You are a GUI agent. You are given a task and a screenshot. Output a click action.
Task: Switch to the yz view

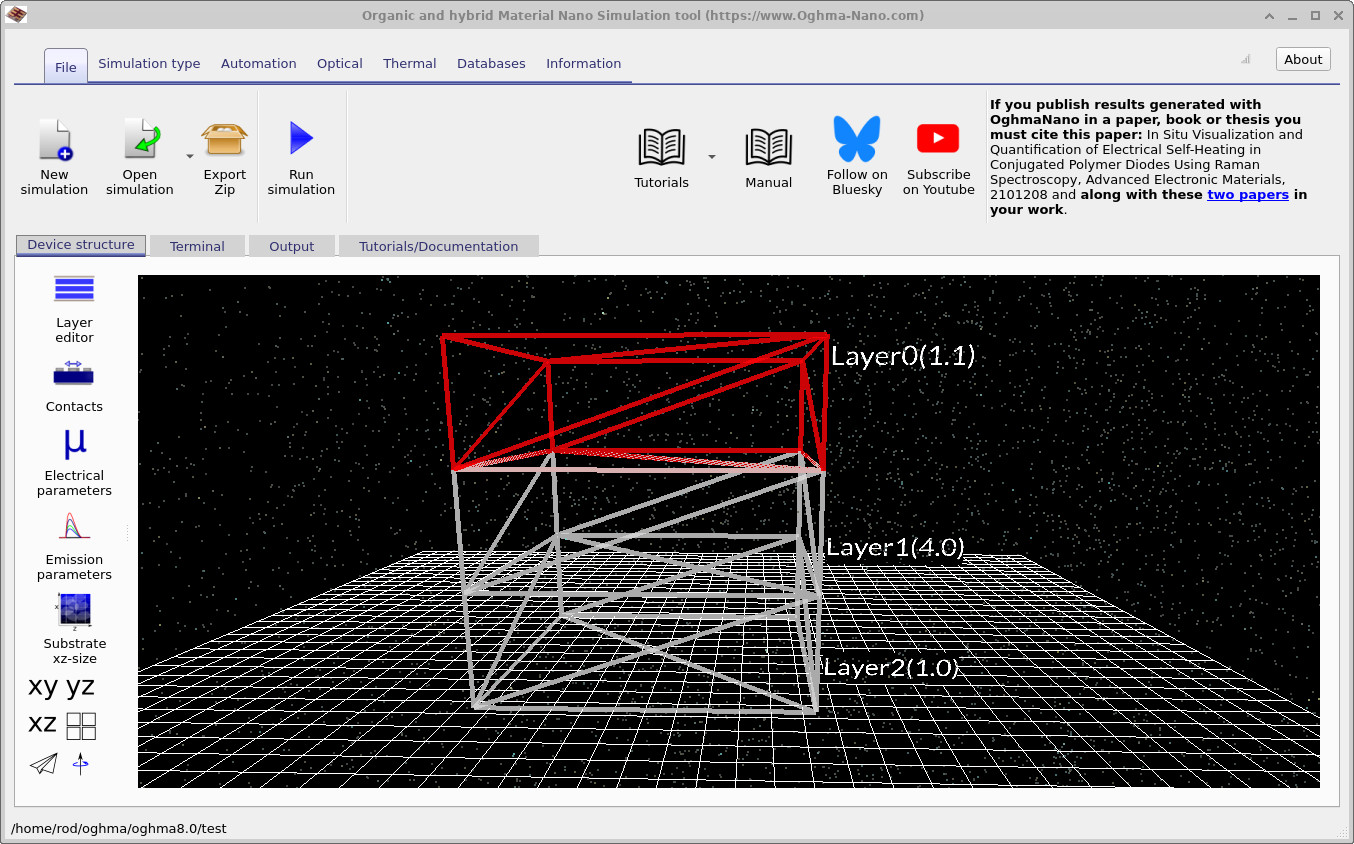(81, 687)
